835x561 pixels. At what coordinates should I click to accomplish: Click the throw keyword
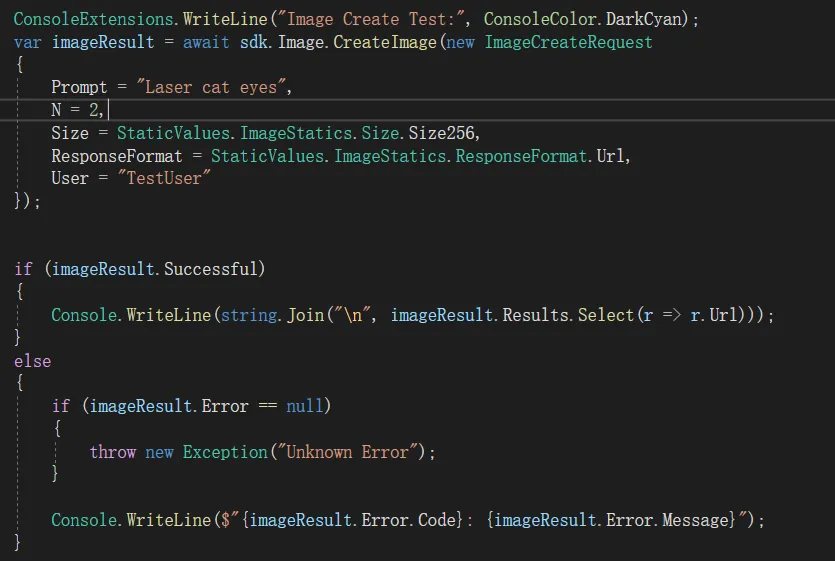(x=112, y=452)
